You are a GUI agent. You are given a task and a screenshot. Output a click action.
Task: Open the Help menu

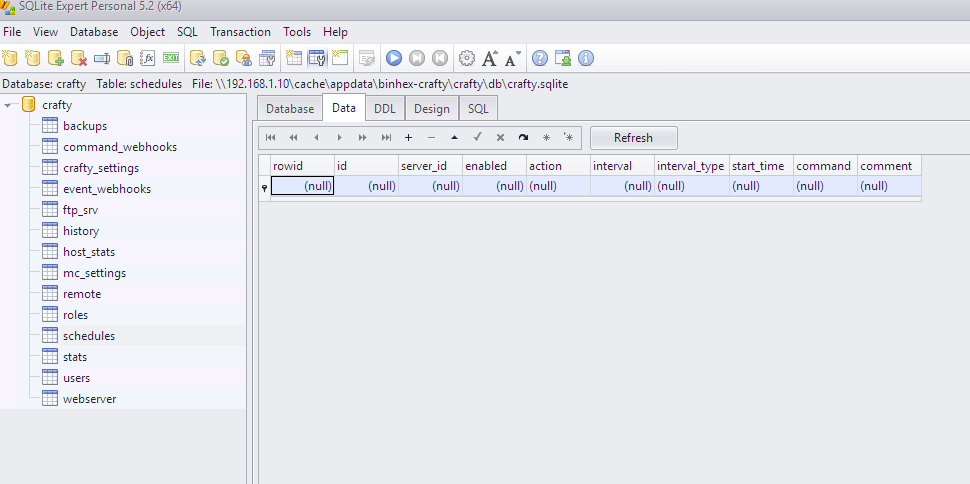coord(335,32)
